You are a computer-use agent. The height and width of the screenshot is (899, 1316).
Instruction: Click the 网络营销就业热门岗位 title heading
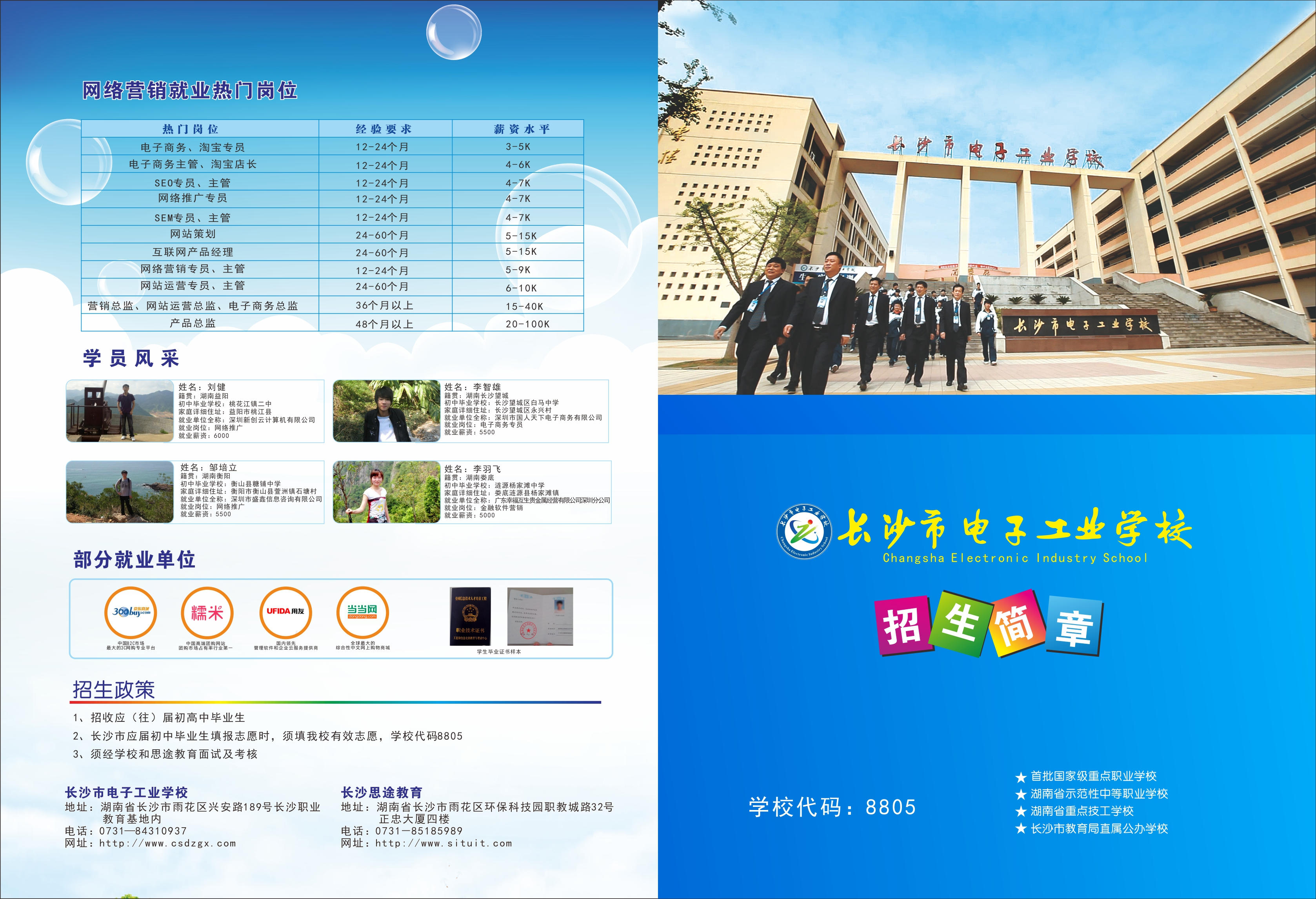(x=190, y=91)
